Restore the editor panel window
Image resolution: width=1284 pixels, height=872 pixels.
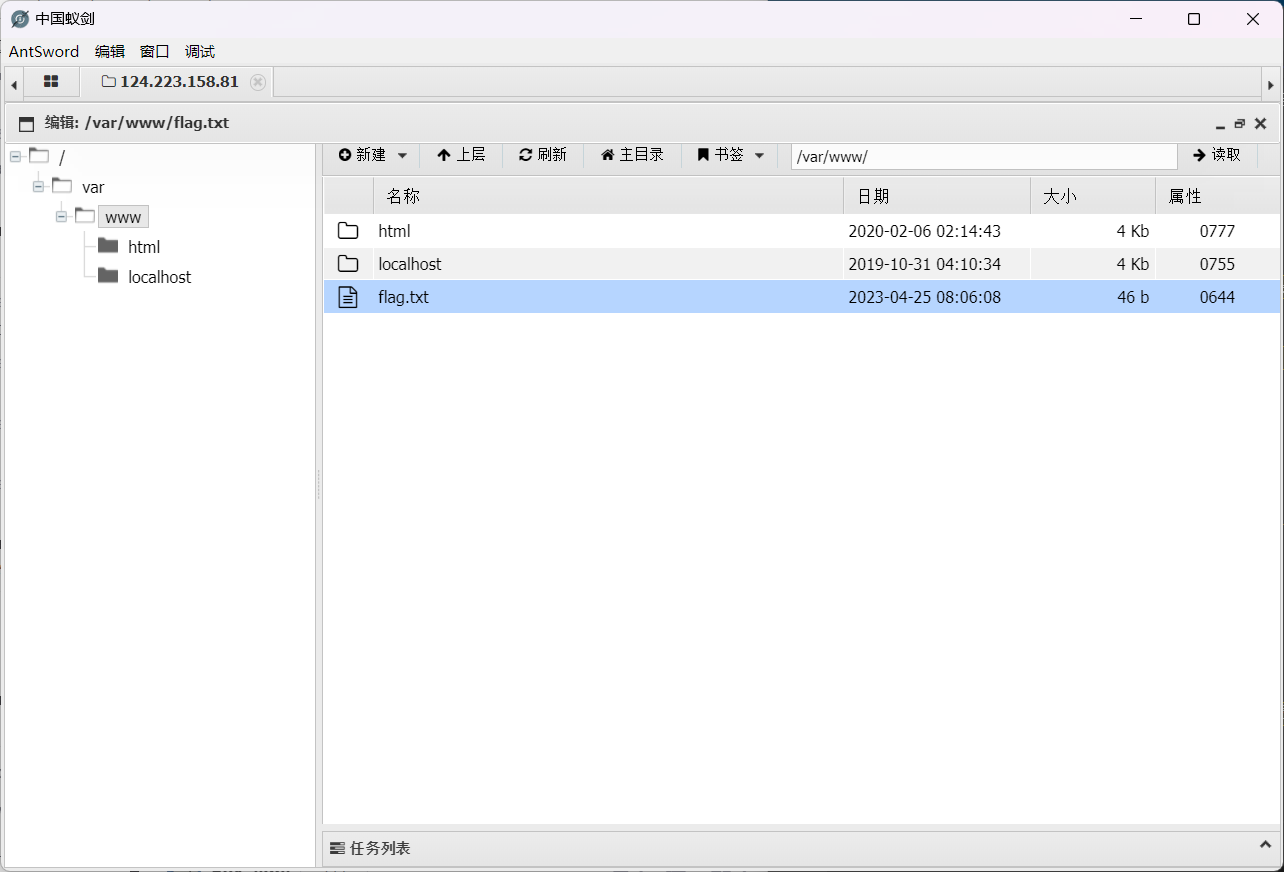1240,124
